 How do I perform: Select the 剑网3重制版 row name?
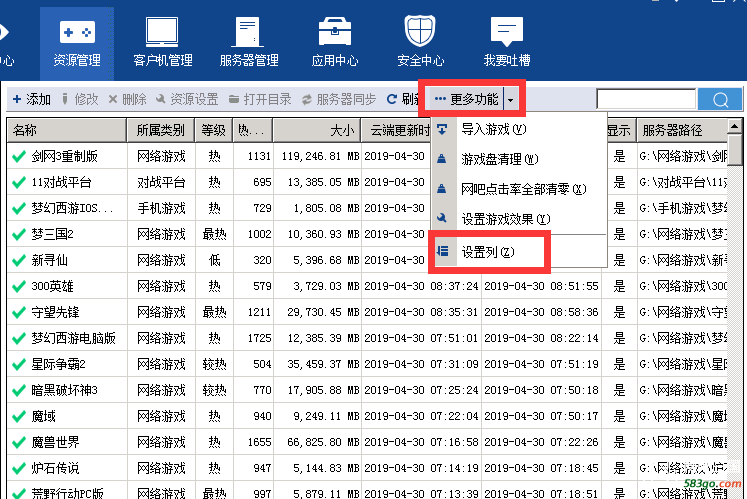[64, 156]
